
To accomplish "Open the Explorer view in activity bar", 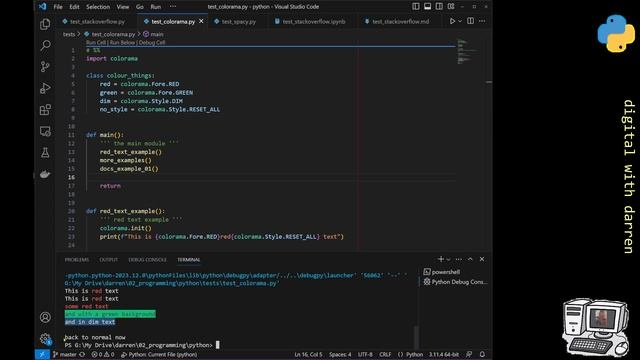I will point(45,24).
